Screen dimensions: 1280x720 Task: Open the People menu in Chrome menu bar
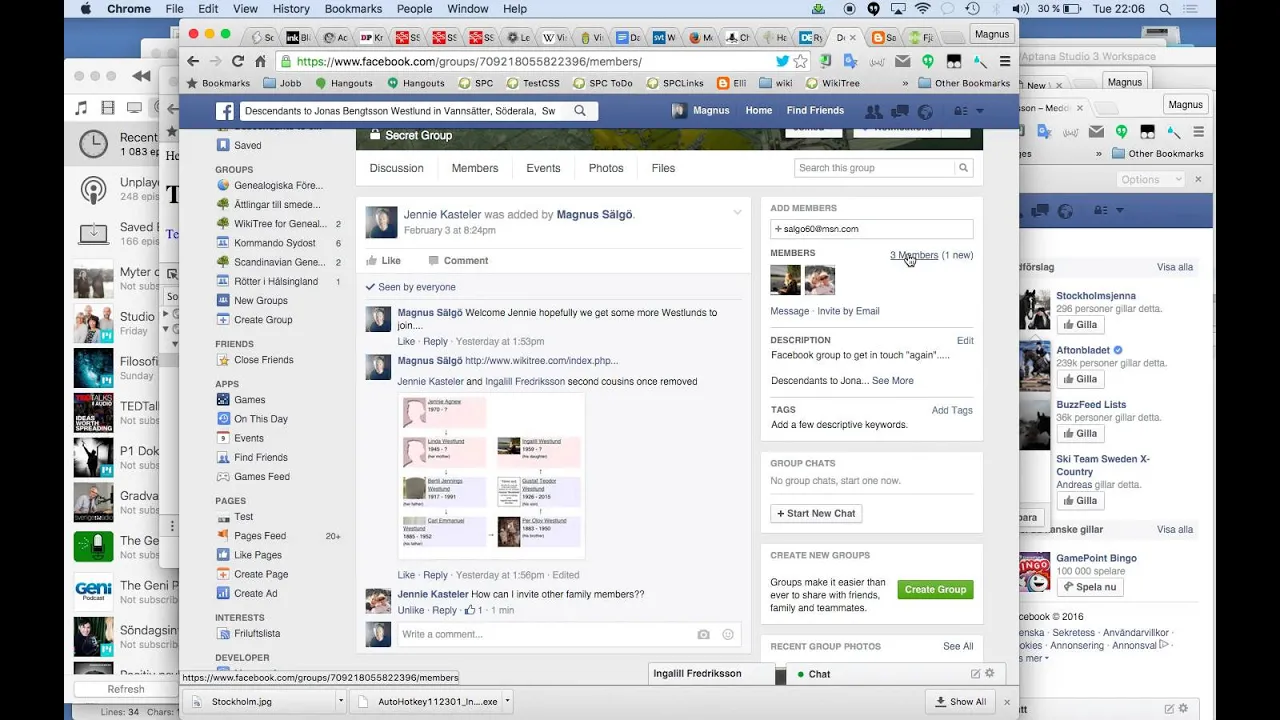[x=414, y=9]
